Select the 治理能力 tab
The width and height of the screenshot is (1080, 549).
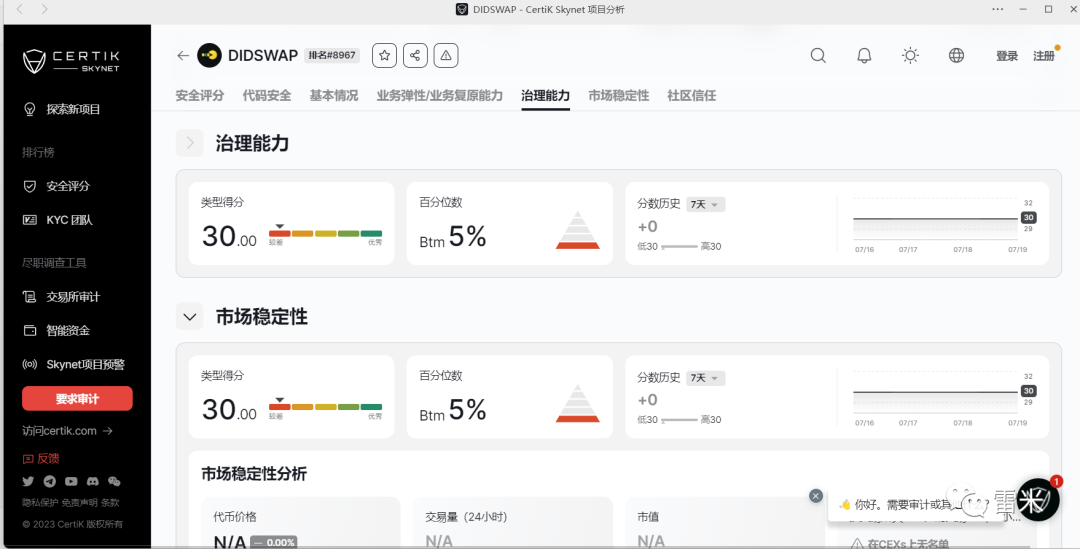(546, 96)
